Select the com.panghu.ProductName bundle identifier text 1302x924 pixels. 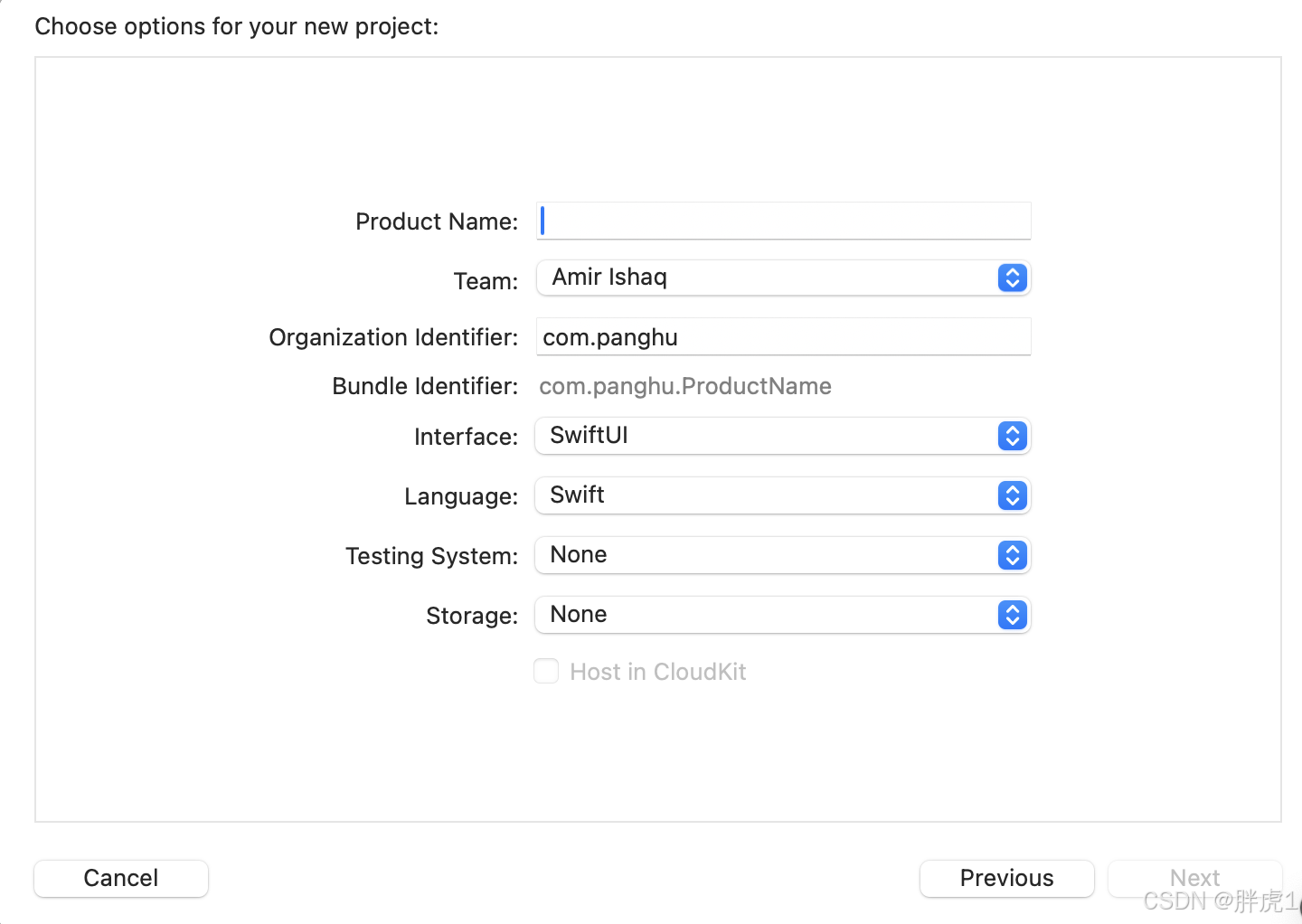685,386
